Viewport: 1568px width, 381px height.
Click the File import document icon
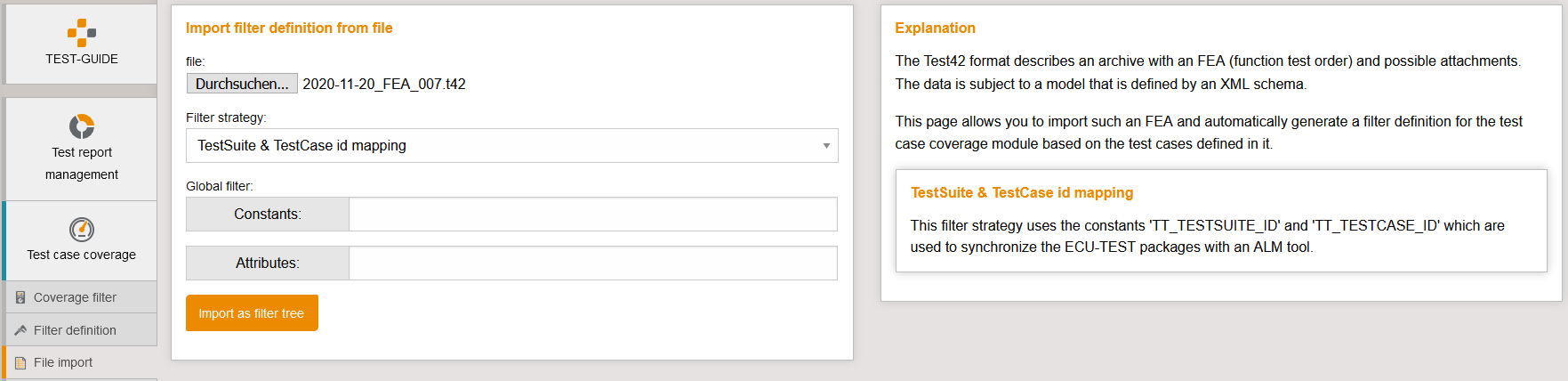pos(20,362)
